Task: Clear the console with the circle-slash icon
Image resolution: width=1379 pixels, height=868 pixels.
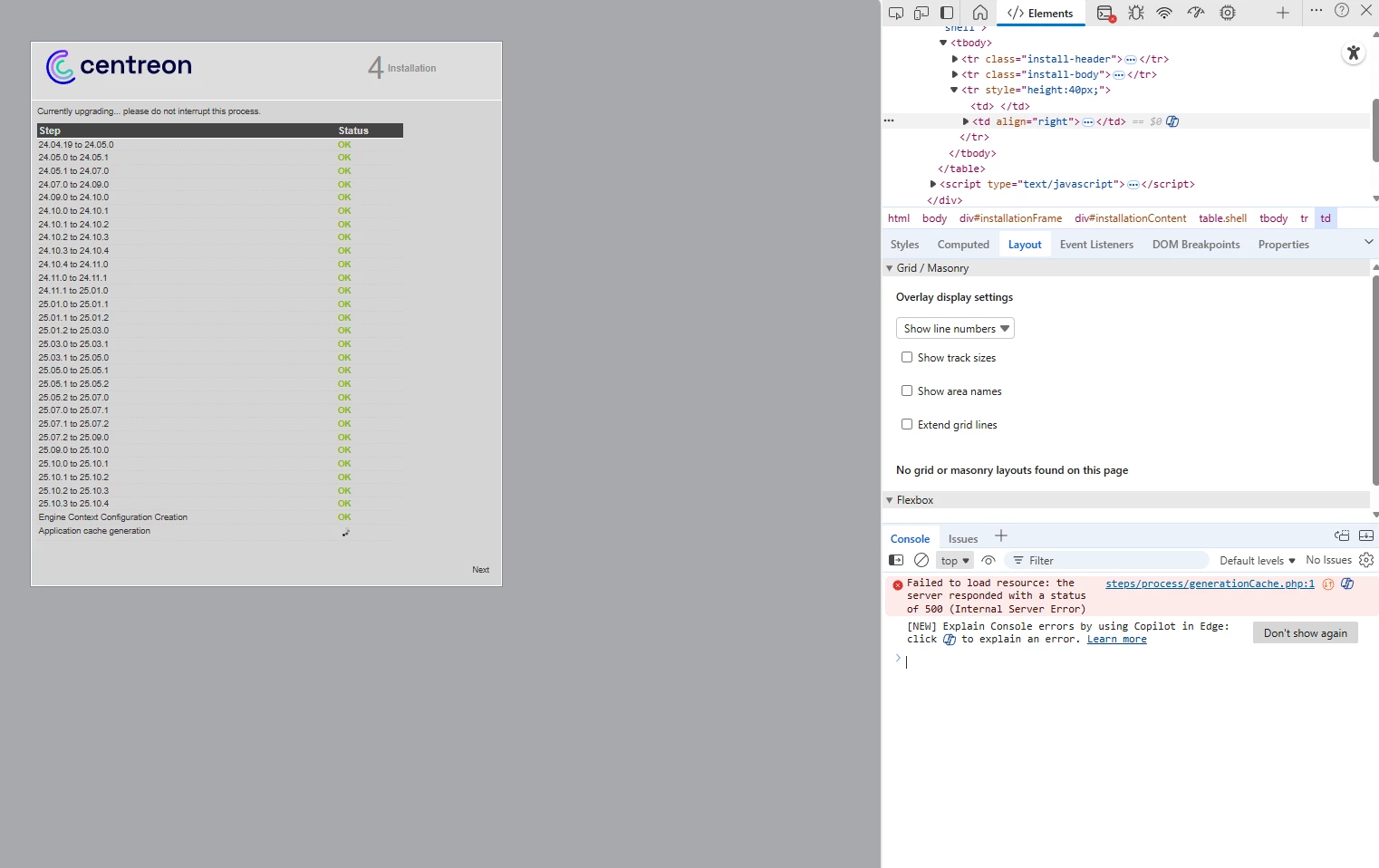Action: point(921,560)
